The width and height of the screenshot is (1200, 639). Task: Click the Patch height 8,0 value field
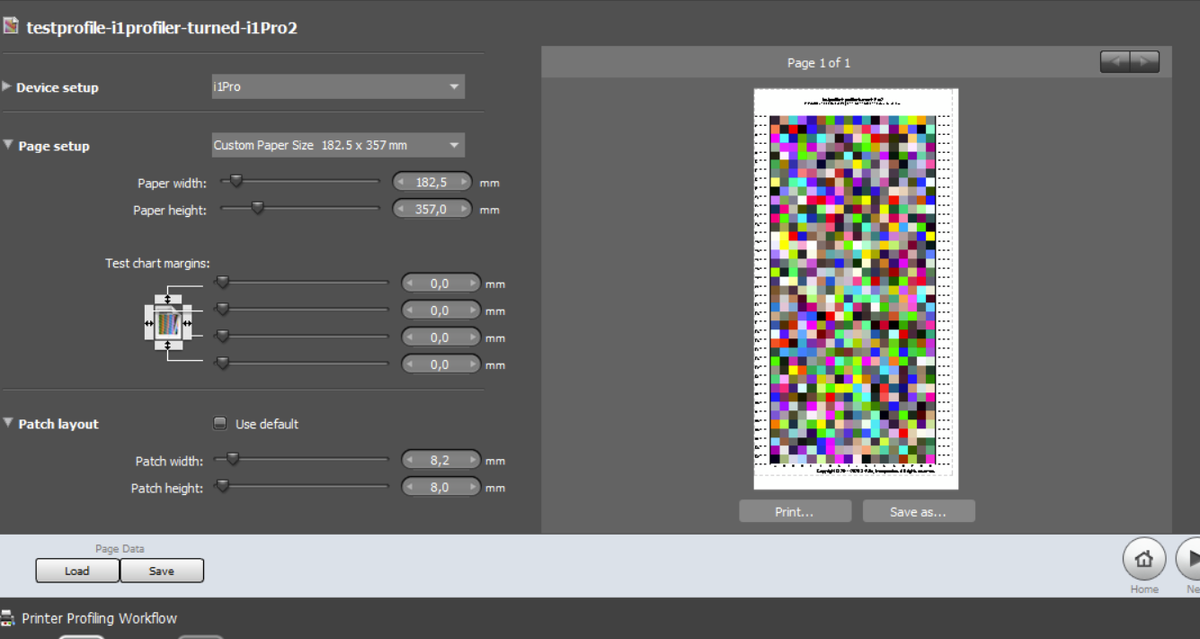pyautogui.click(x=440, y=487)
